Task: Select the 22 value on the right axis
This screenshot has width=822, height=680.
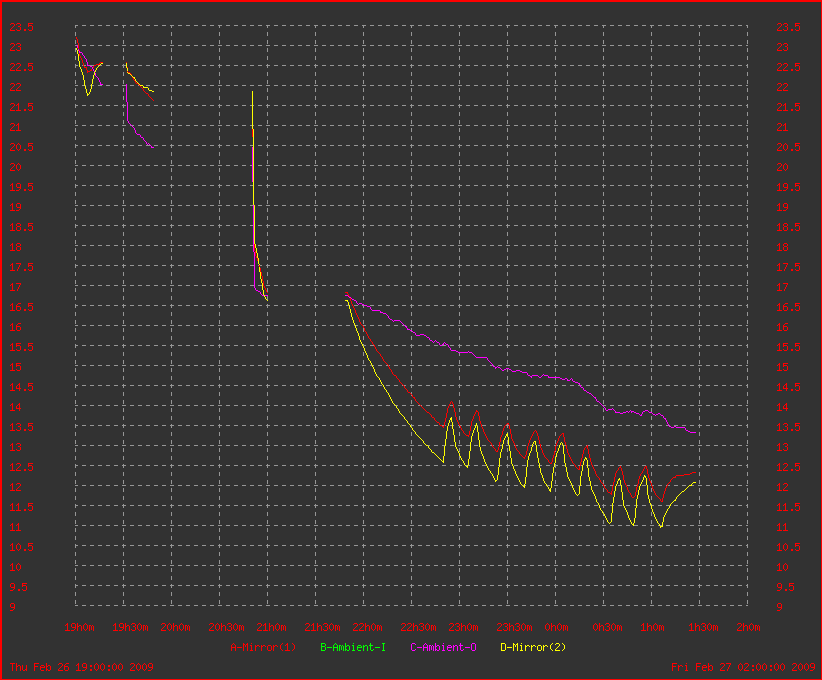Action: click(x=782, y=87)
